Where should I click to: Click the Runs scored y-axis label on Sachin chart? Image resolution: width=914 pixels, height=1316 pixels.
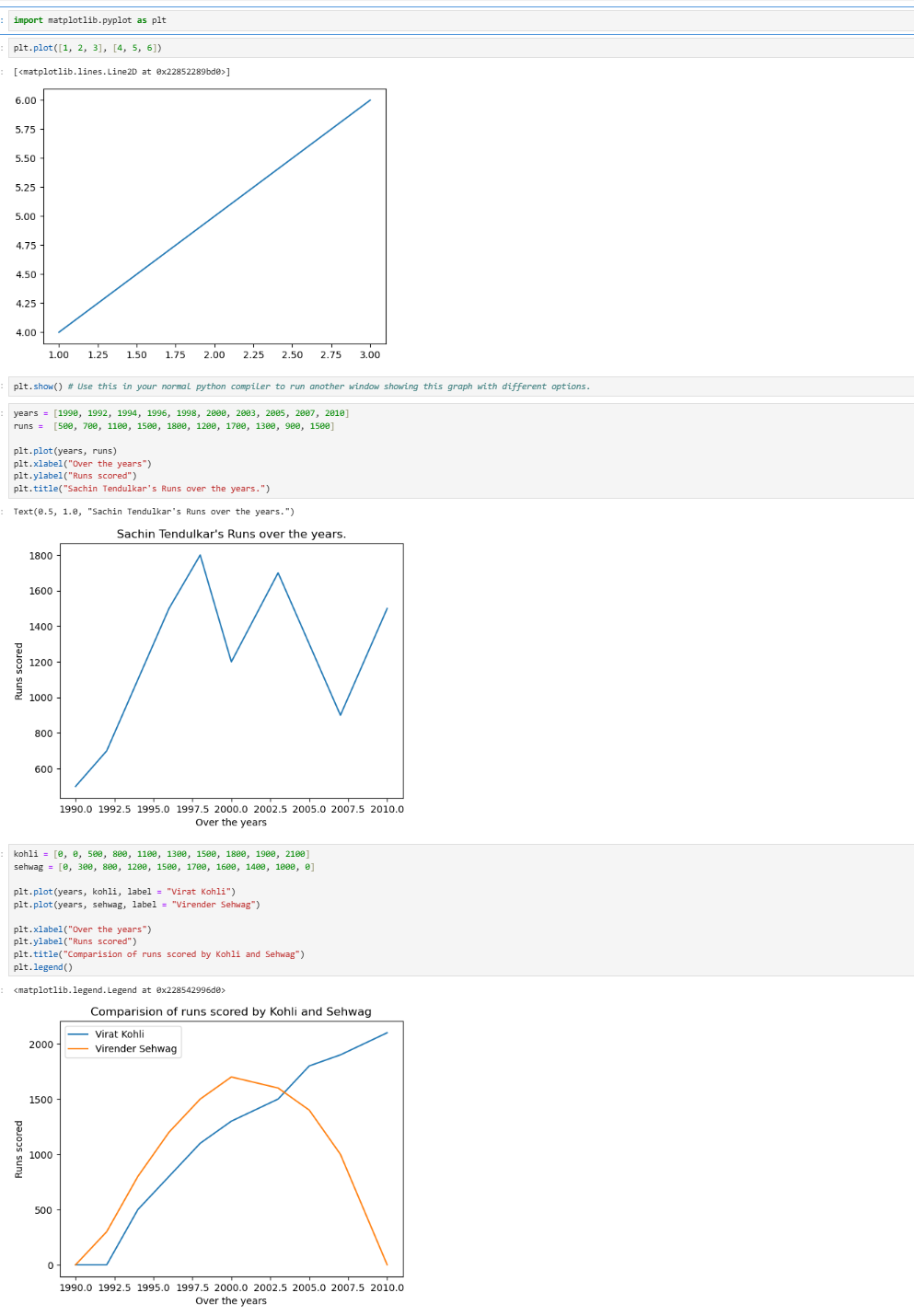(x=19, y=671)
